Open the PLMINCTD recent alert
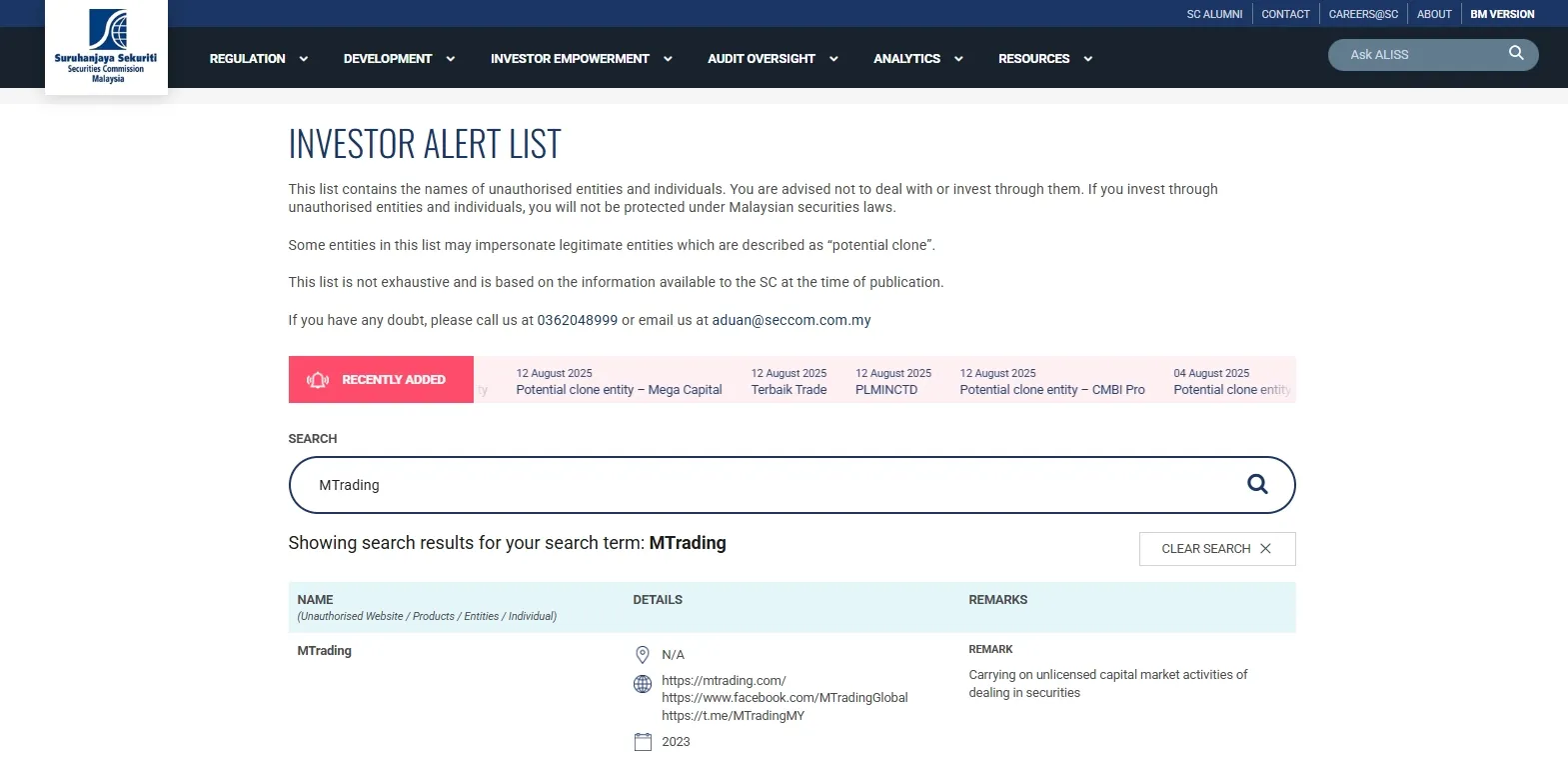The width and height of the screenshot is (1568, 765). click(892, 381)
